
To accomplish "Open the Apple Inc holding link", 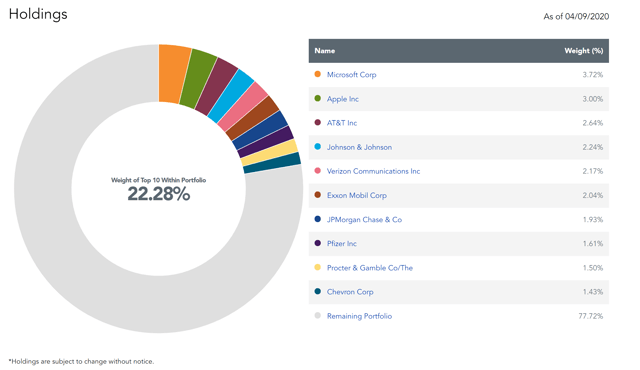I will coord(342,99).
